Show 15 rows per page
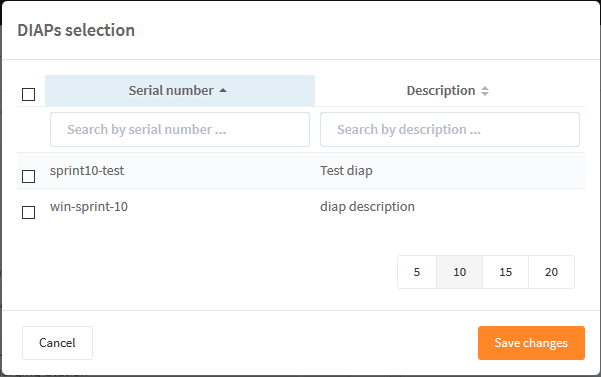Image resolution: width=601 pixels, height=377 pixels. click(x=506, y=272)
